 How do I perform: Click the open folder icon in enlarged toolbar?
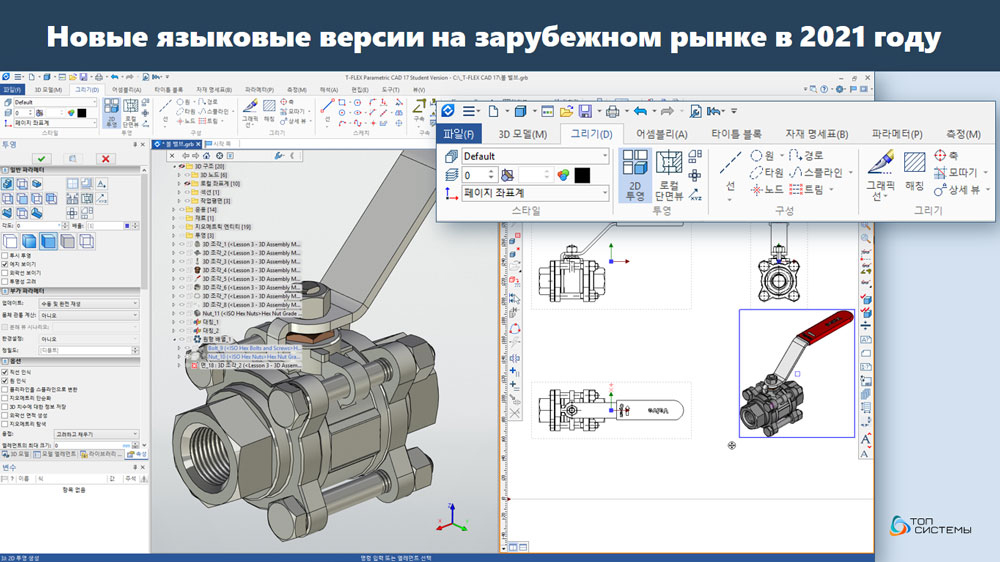tap(566, 111)
